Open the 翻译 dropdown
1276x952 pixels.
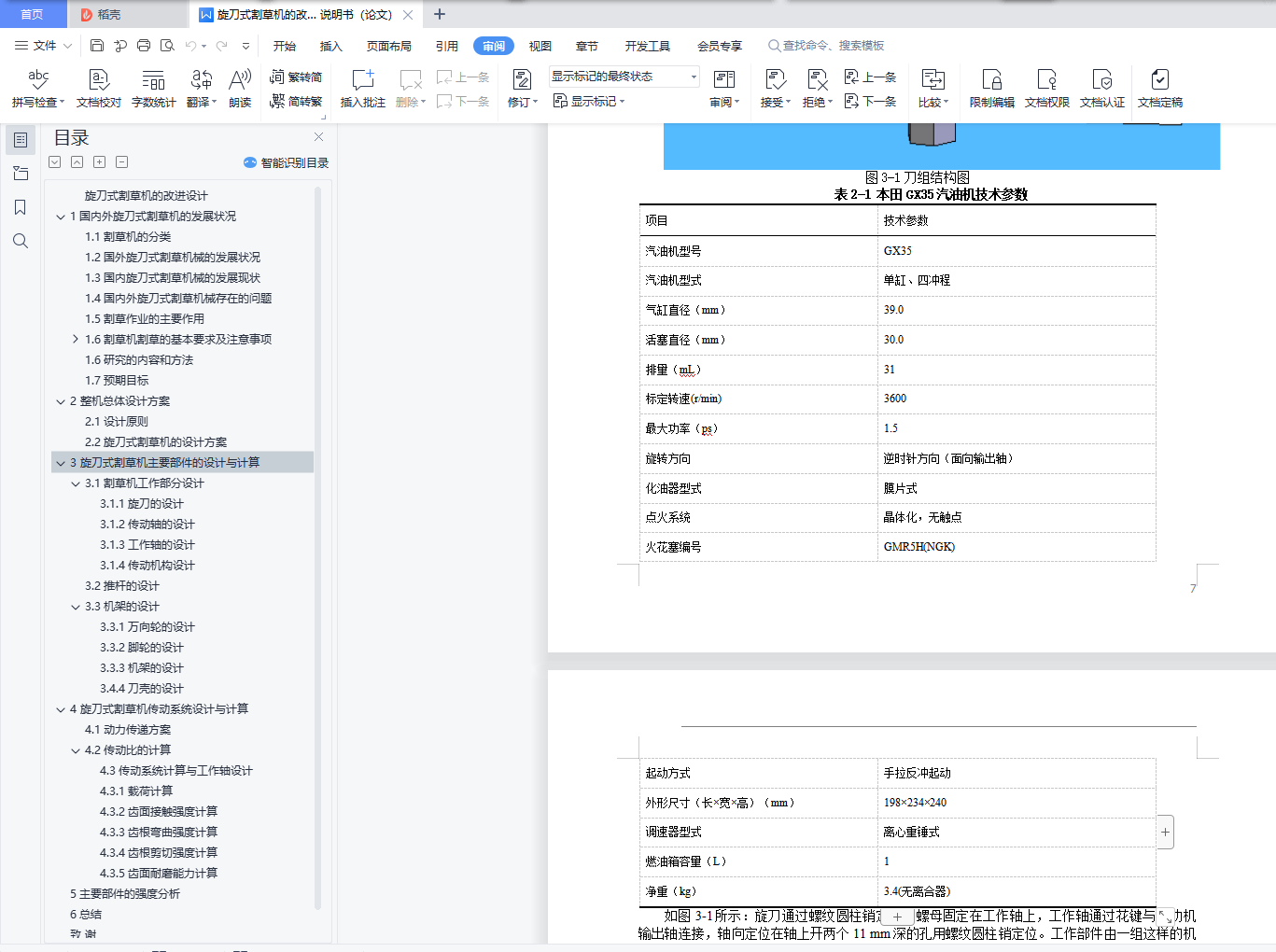pos(202,102)
